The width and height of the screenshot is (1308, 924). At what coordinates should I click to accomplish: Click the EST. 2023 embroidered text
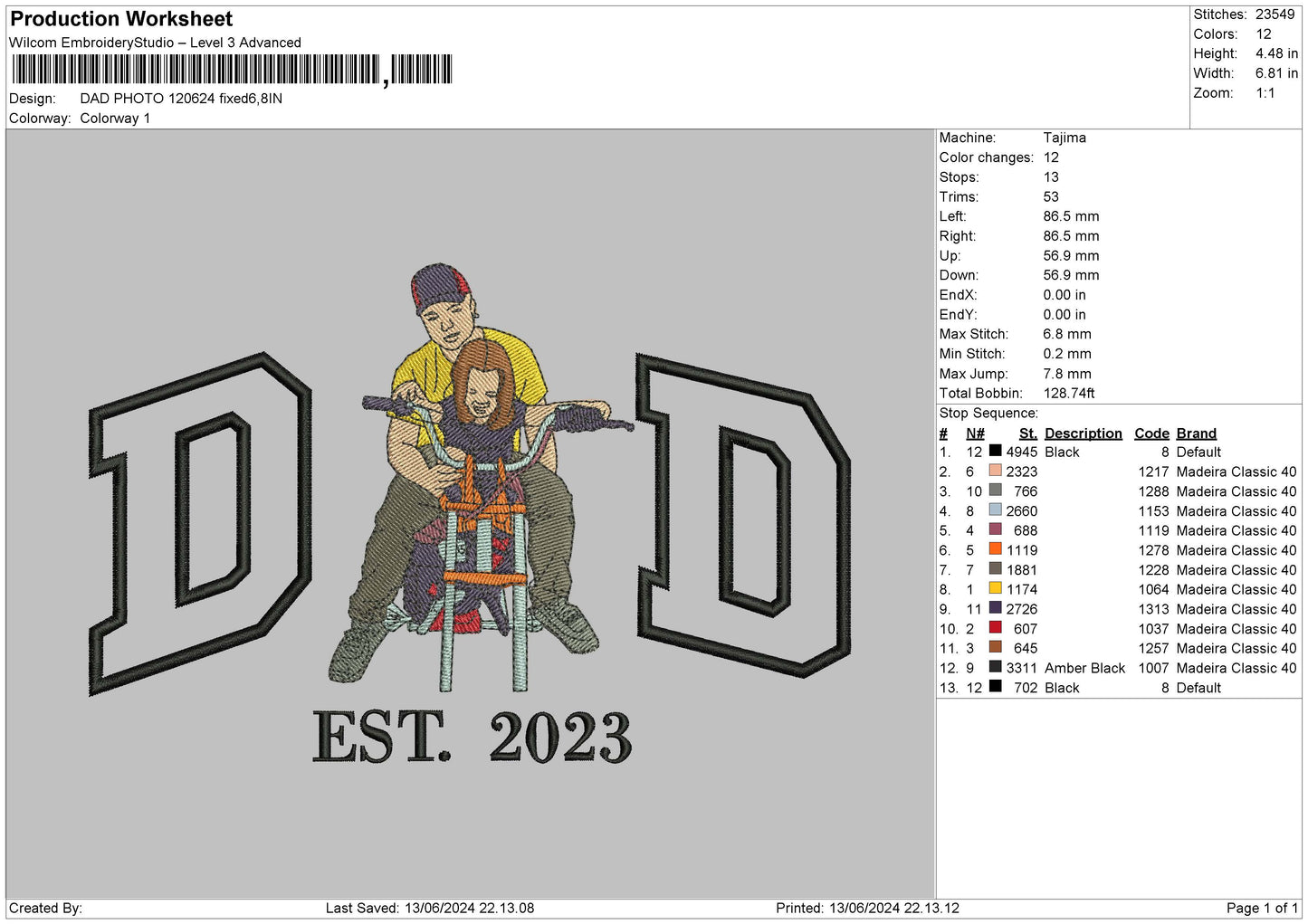click(472, 737)
